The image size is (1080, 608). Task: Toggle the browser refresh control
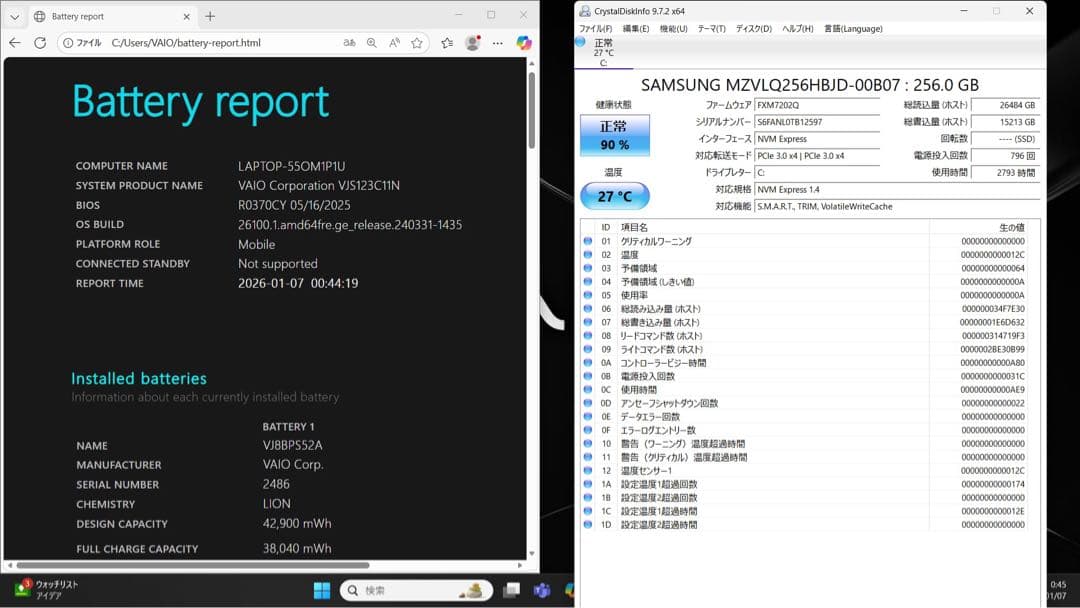40,43
